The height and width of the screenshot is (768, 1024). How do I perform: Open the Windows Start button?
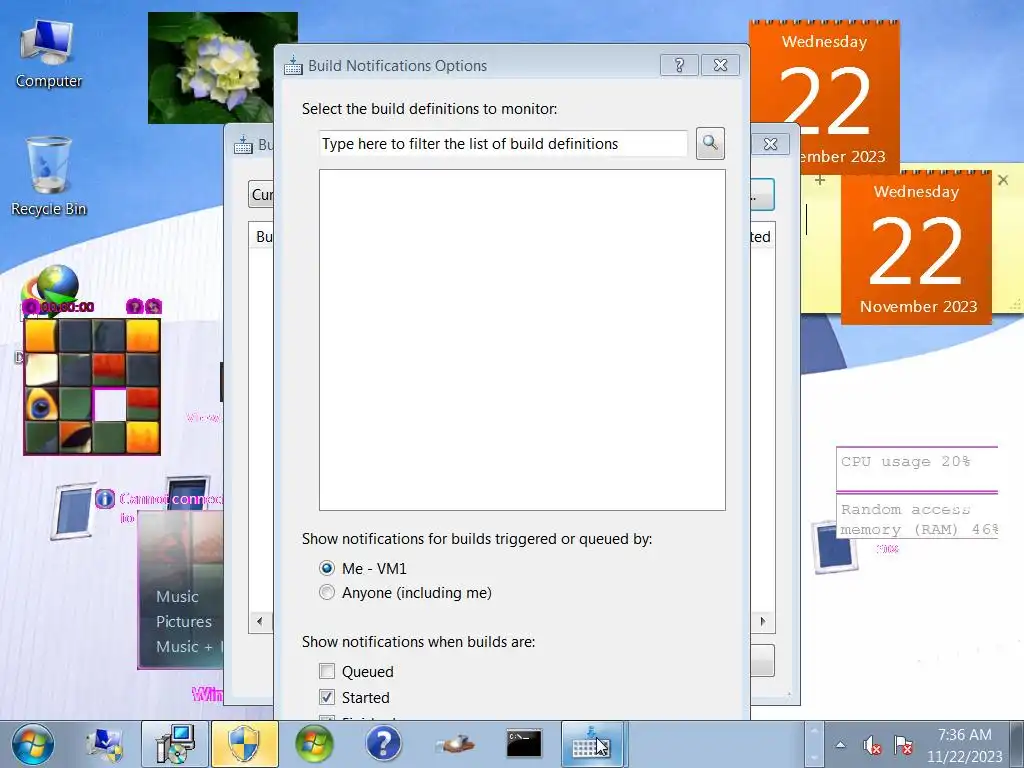(x=33, y=744)
